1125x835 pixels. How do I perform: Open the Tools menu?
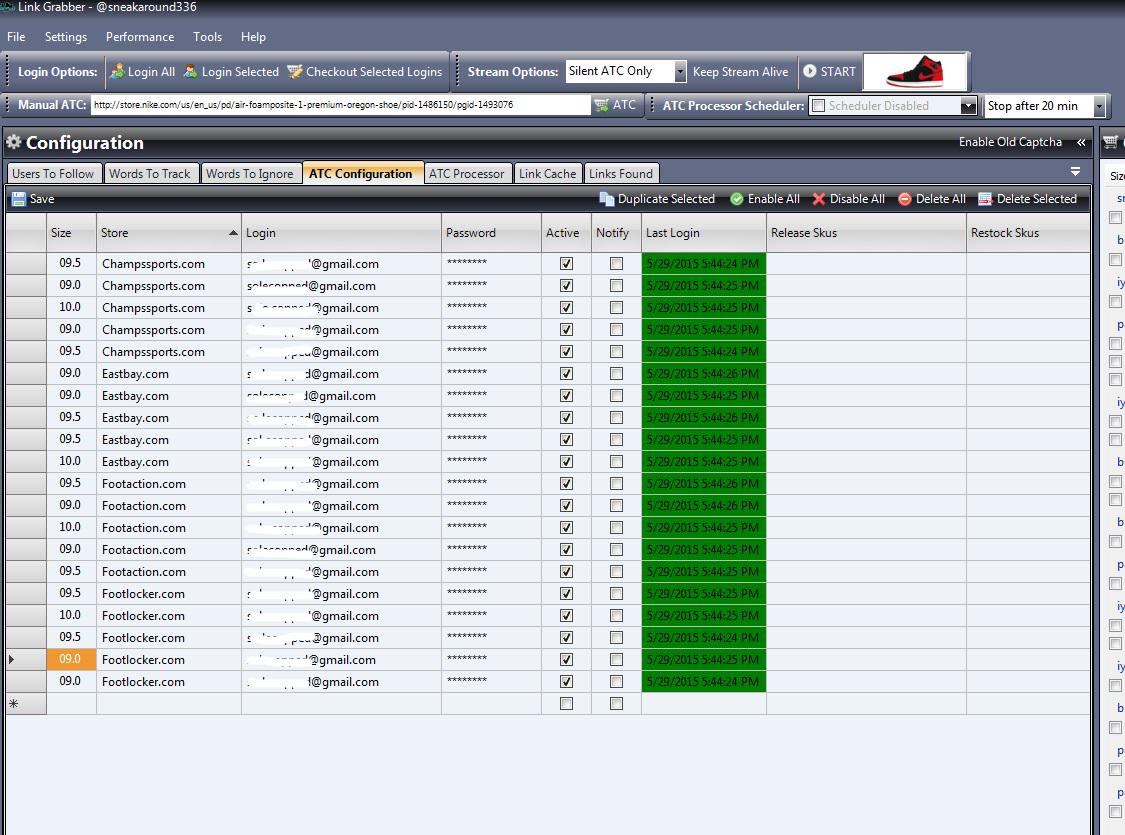click(207, 37)
